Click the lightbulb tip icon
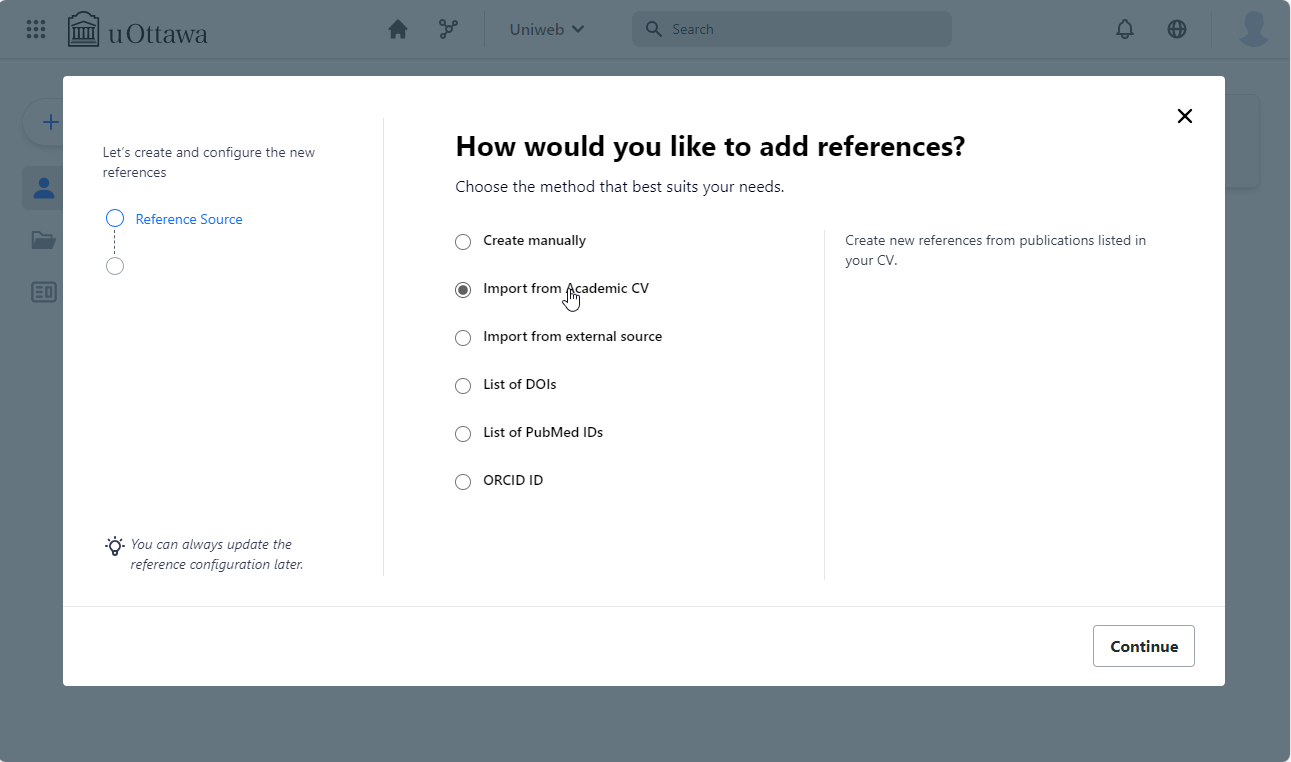The height and width of the screenshot is (762, 1291). click(x=115, y=546)
